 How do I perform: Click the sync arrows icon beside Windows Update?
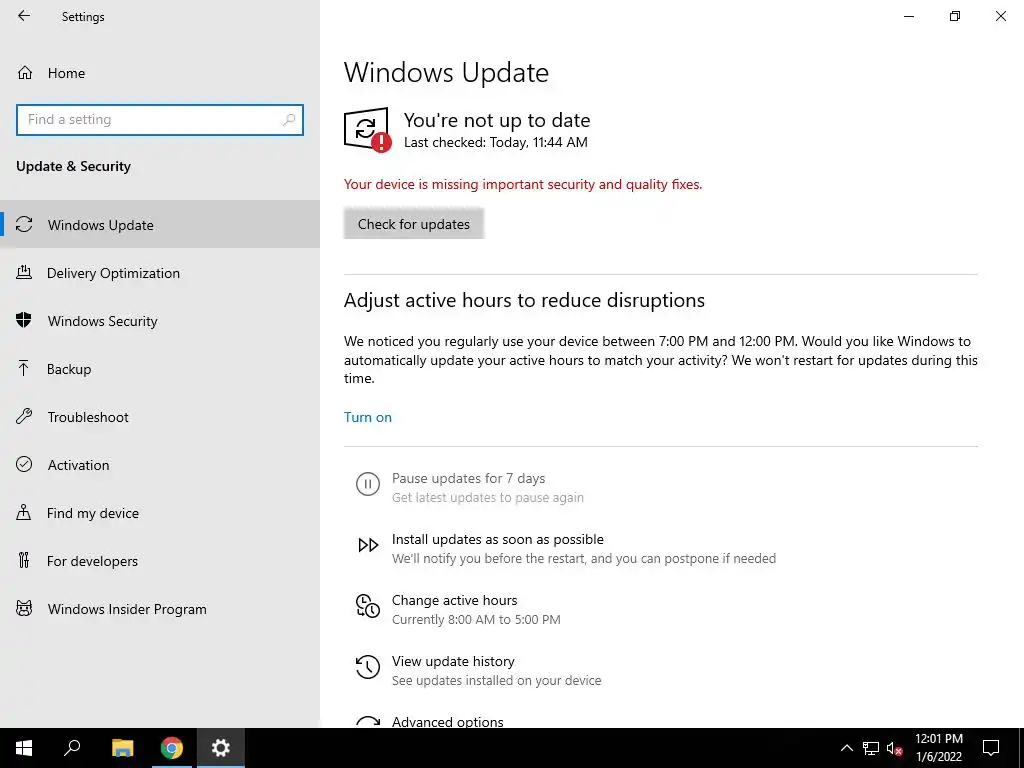[24, 225]
